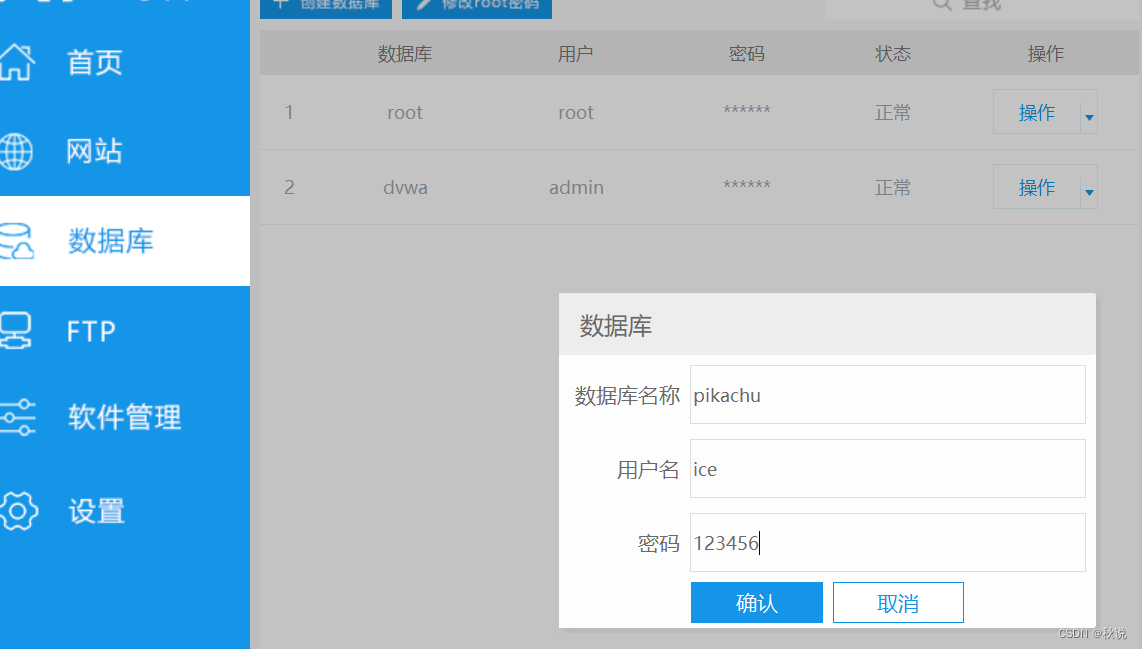Click the admin user cell

coord(576,187)
